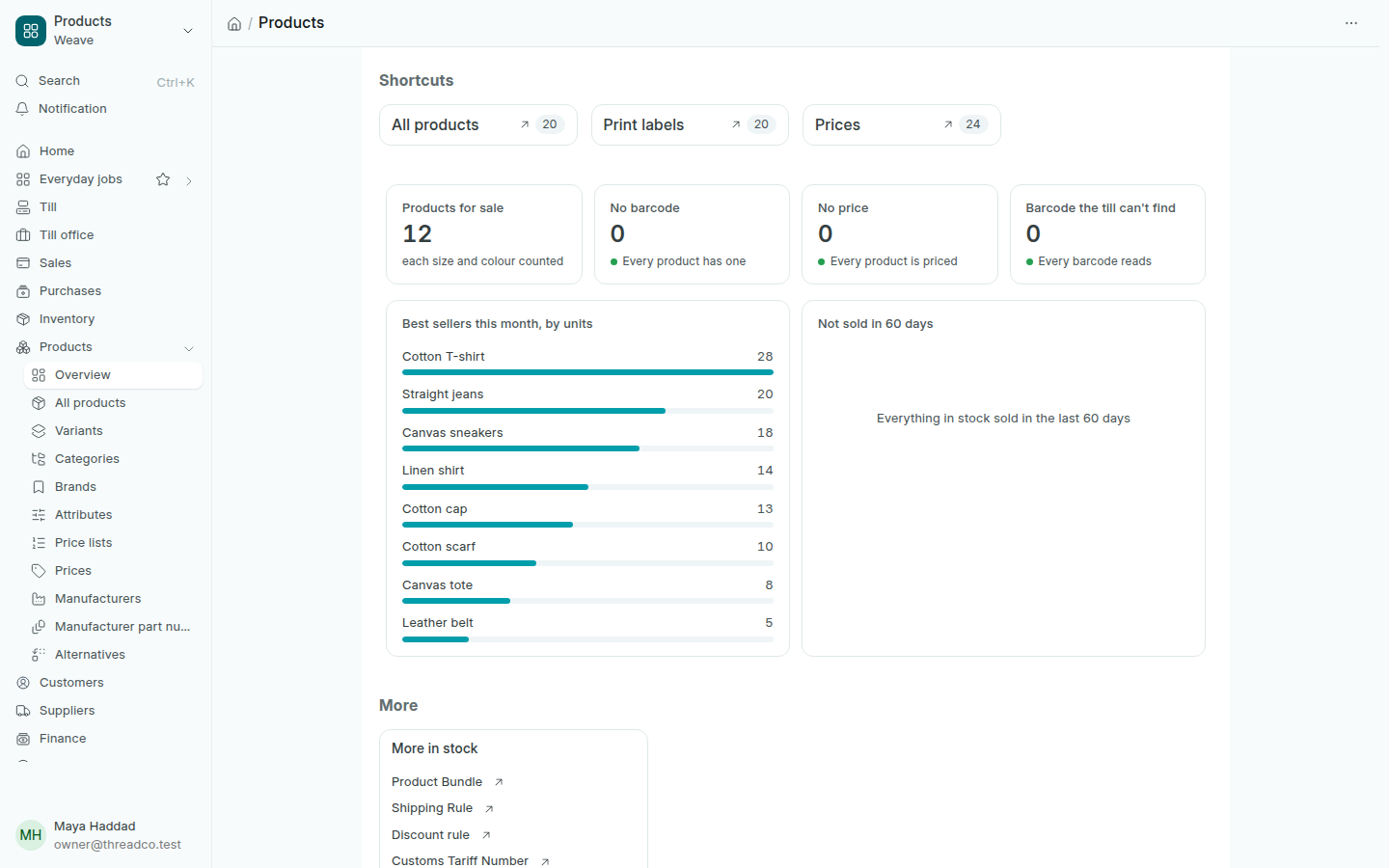
Task: Expand the Everyday jobs submenu chevron
Action: tap(189, 180)
